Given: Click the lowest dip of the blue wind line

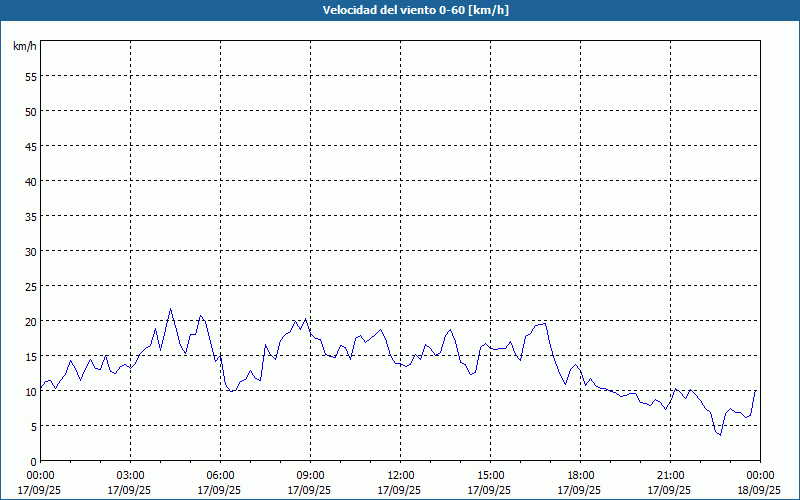Looking at the screenshot, I should tap(719, 435).
